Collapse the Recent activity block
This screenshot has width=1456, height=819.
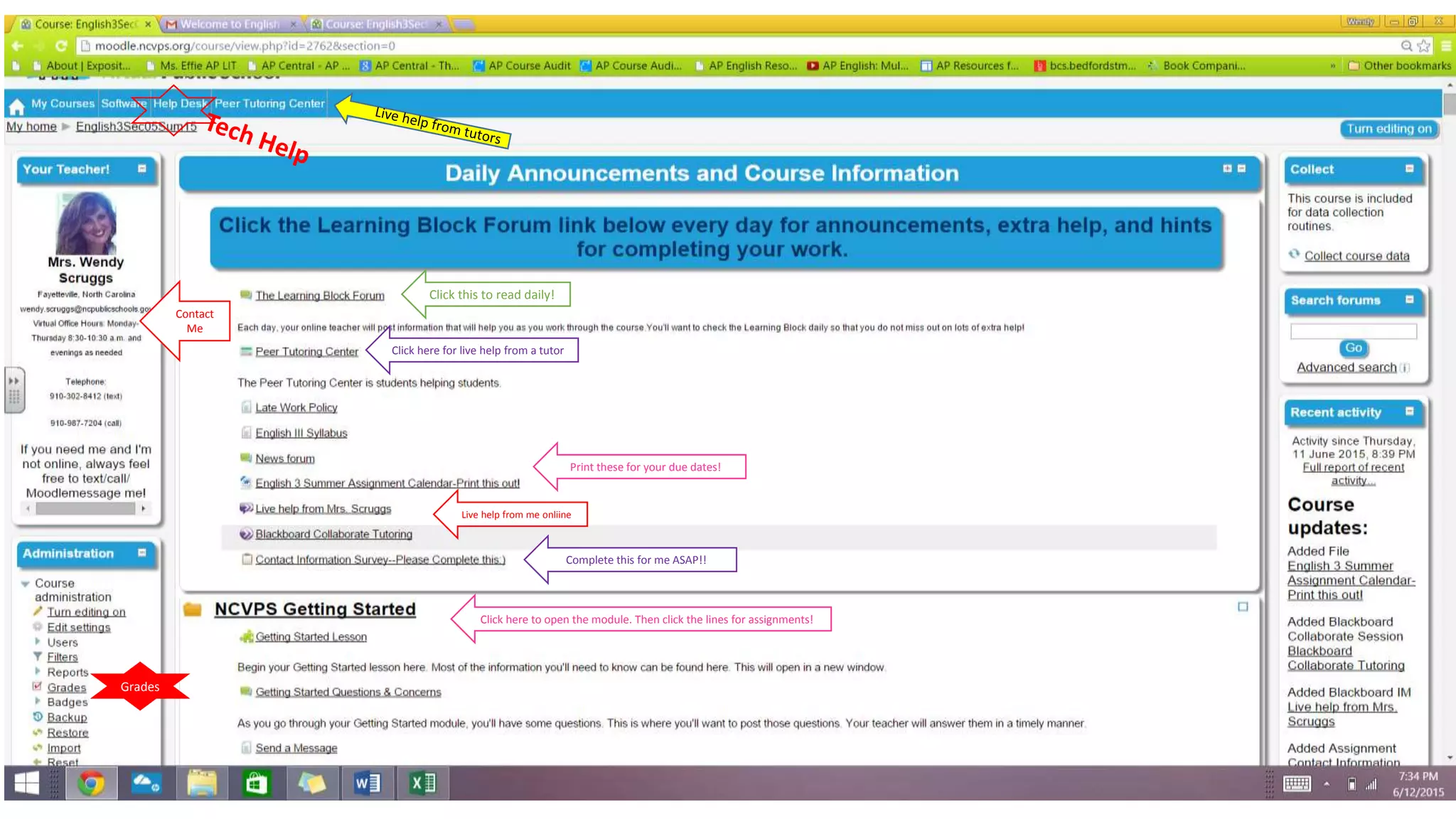[x=1409, y=411]
